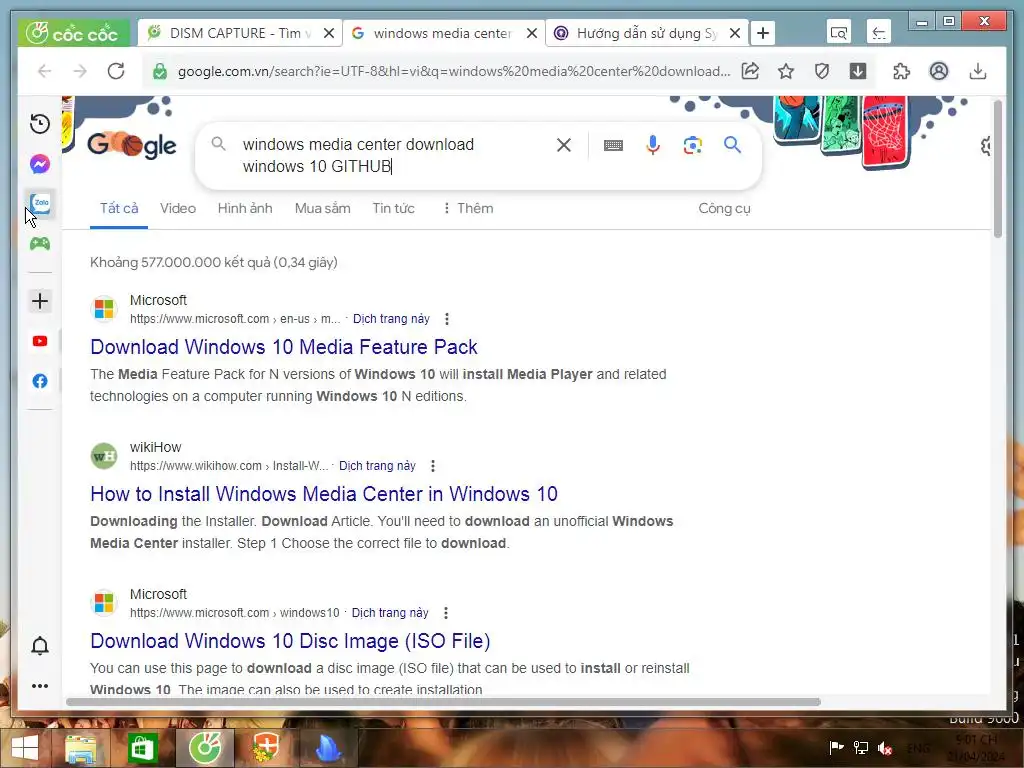Open Windows Store from taskbar

point(142,748)
